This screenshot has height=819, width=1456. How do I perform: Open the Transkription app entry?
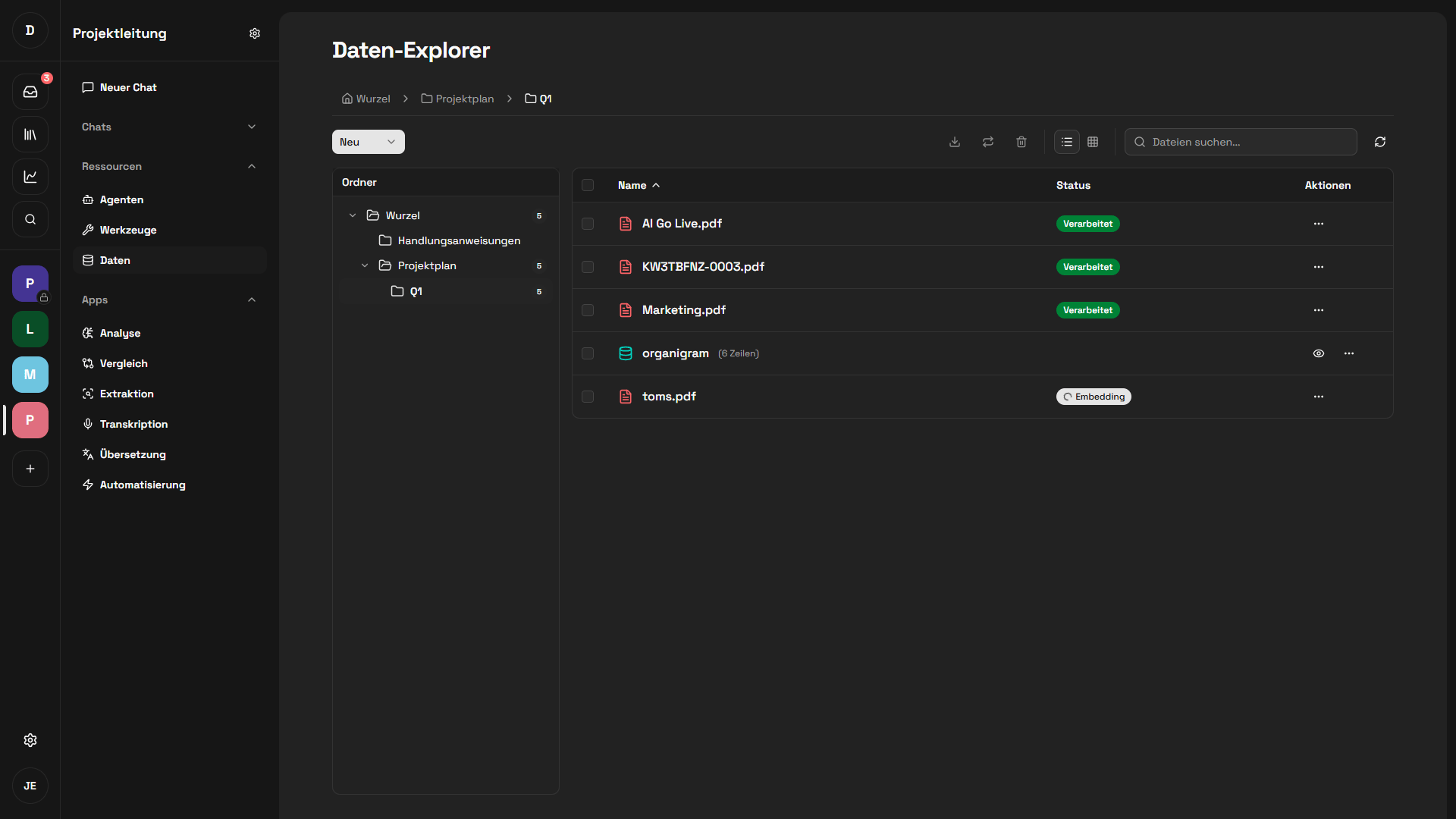[133, 424]
